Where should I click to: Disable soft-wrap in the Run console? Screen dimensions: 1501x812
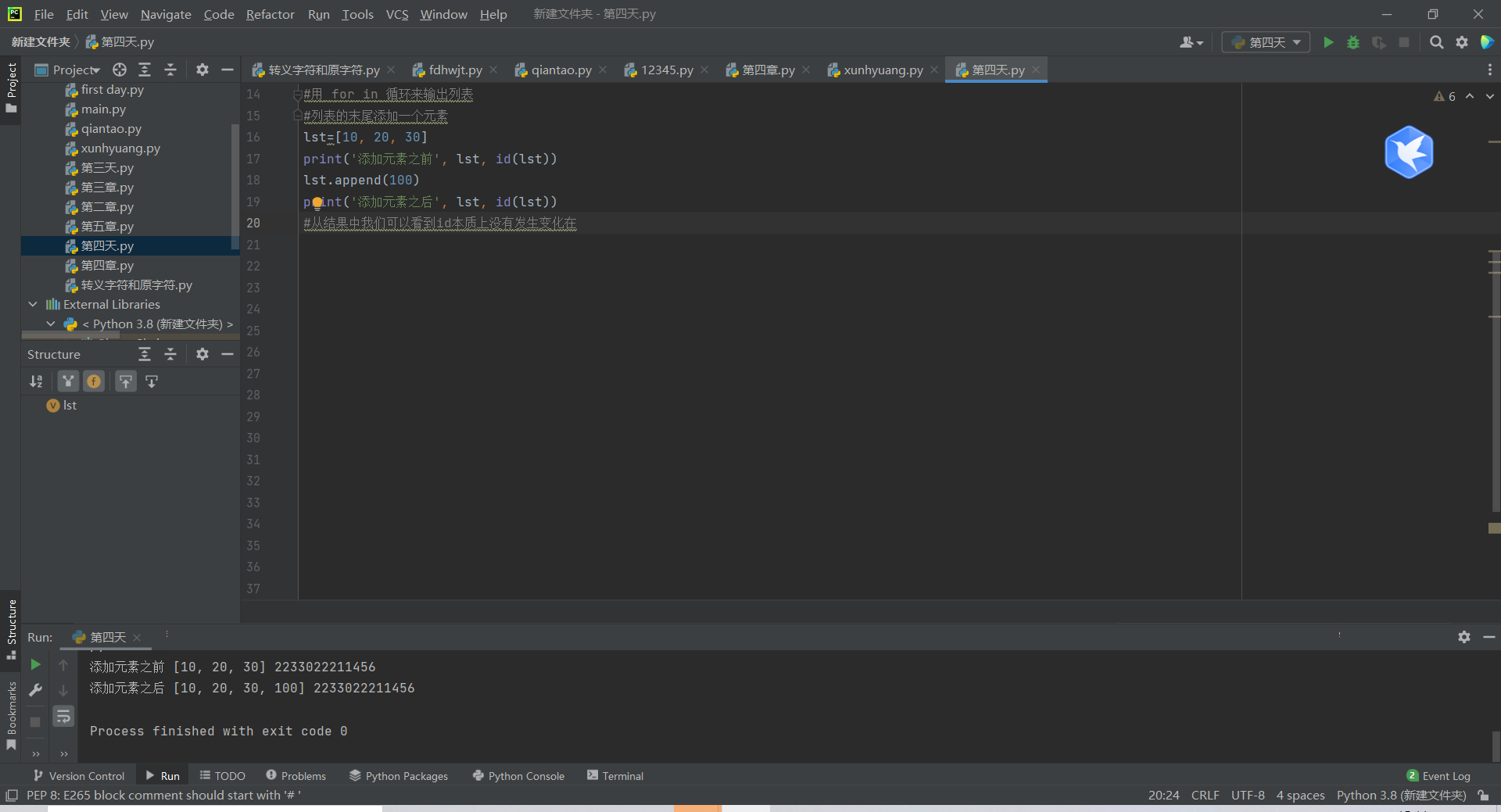tap(63, 716)
